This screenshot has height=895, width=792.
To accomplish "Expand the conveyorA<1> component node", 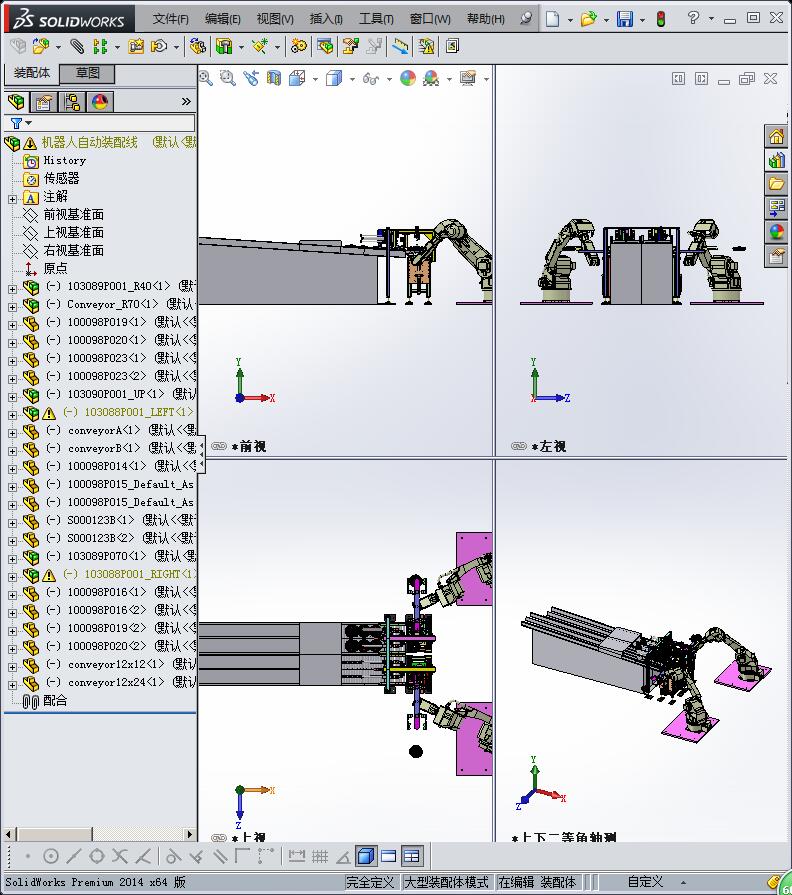I will click(13, 433).
